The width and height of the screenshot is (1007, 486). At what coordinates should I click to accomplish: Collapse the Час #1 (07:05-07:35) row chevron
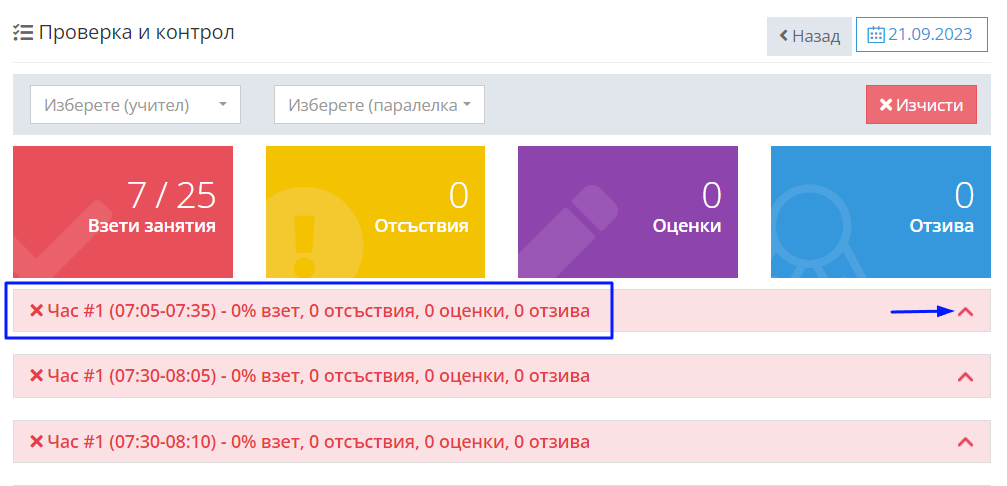[x=965, y=312]
